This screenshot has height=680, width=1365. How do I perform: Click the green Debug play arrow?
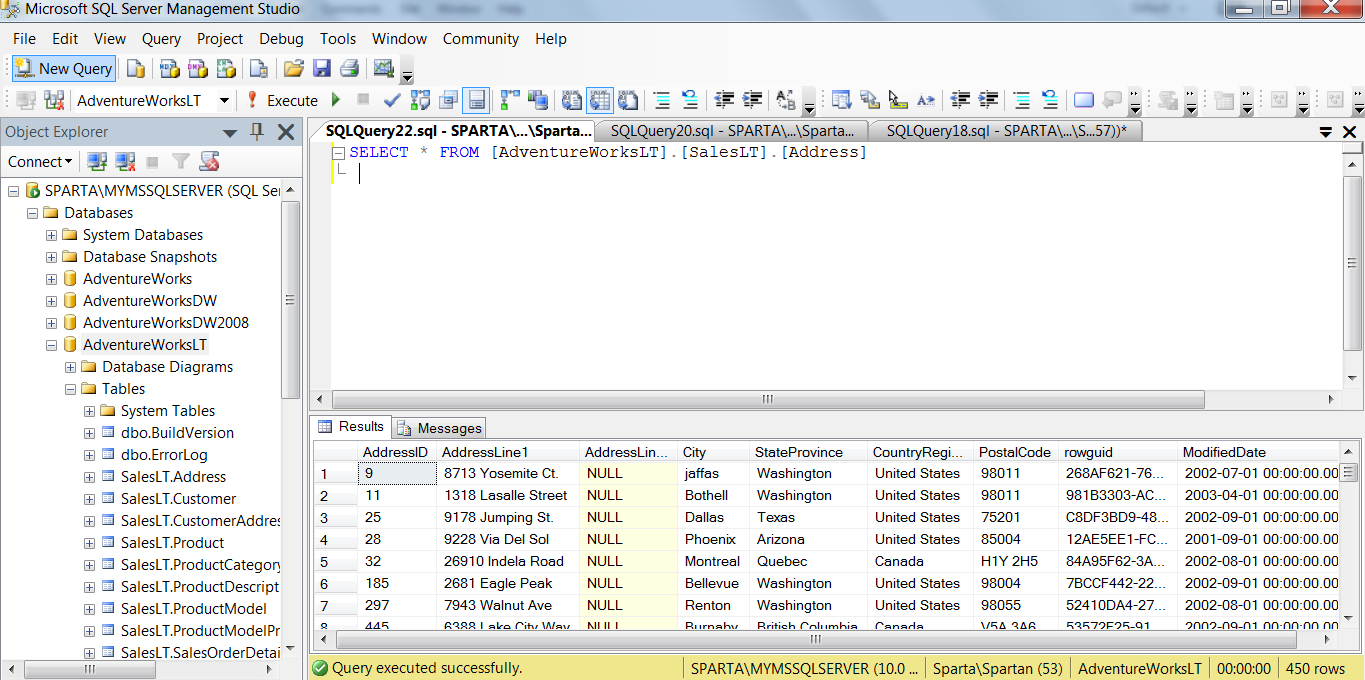pyautogui.click(x=336, y=100)
